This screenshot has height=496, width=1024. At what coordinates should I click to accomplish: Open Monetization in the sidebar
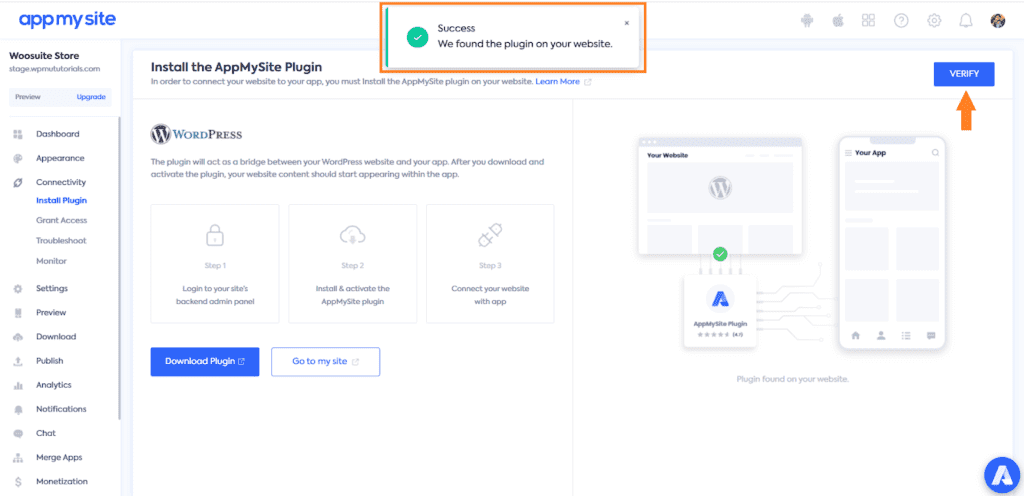coord(61,482)
